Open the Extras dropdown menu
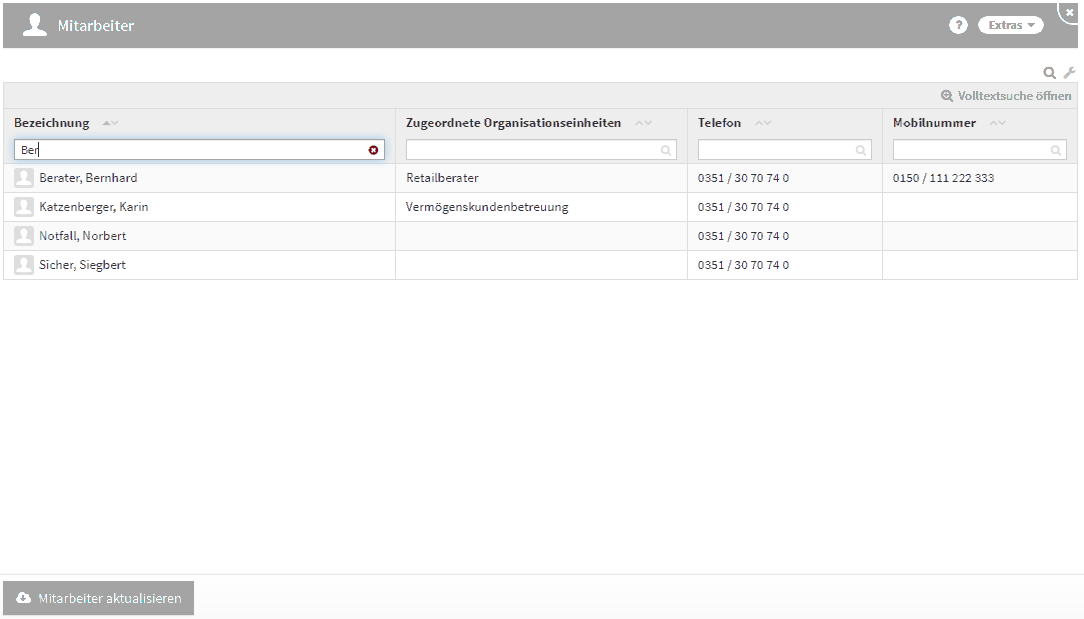 tap(1010, 25)
